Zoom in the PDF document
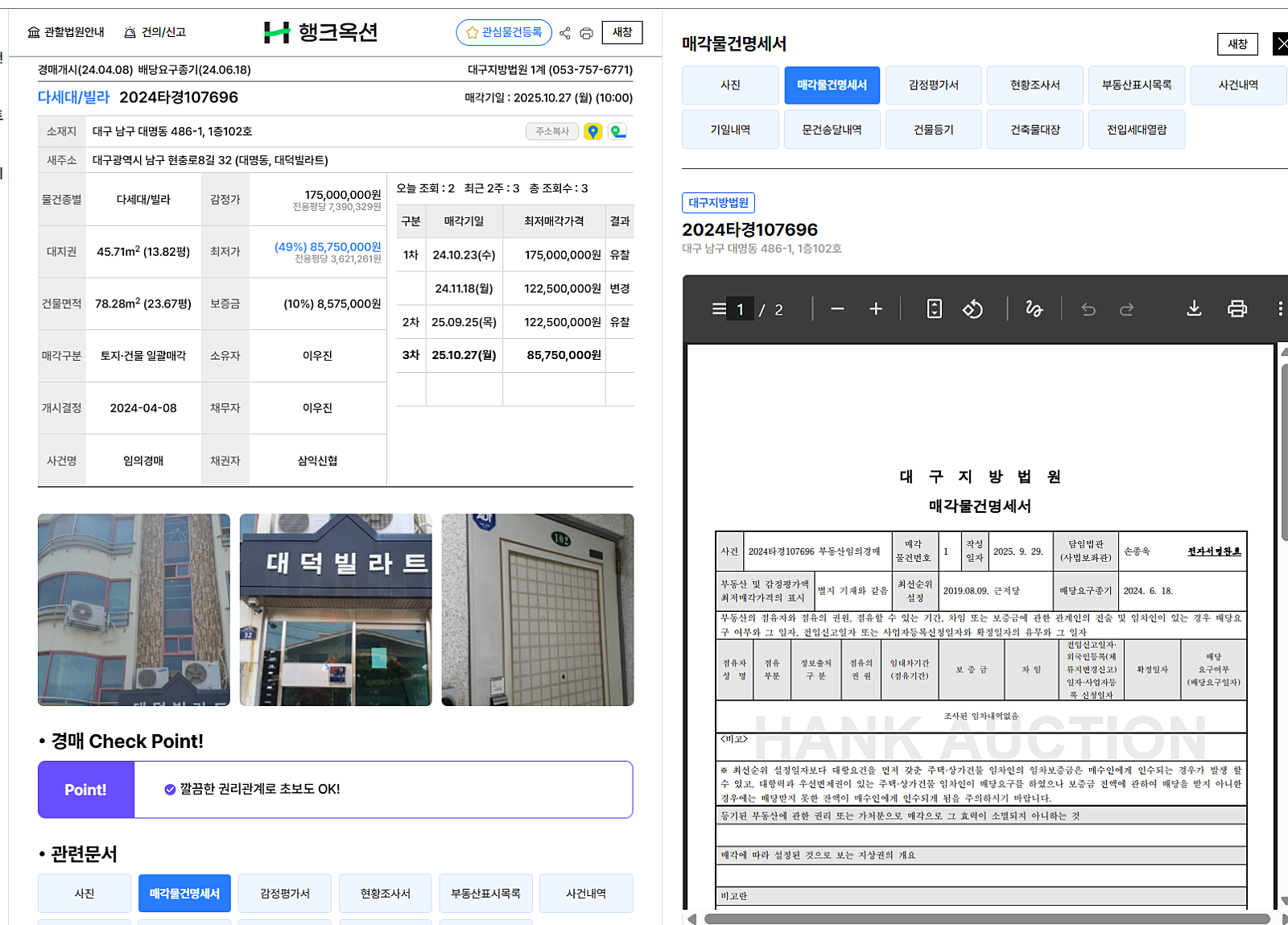This screenshot has height=925, width=1288. (876, 309)
